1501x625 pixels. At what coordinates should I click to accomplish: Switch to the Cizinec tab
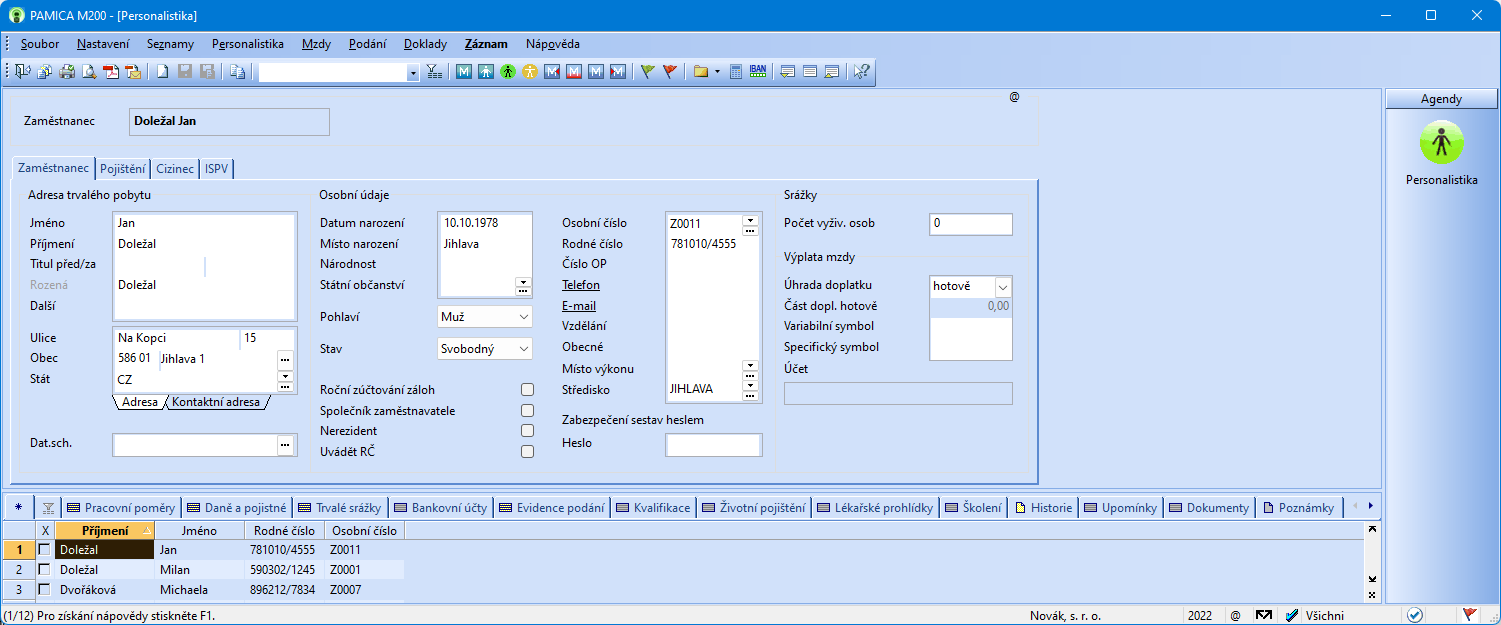click(x=175, y=169)
